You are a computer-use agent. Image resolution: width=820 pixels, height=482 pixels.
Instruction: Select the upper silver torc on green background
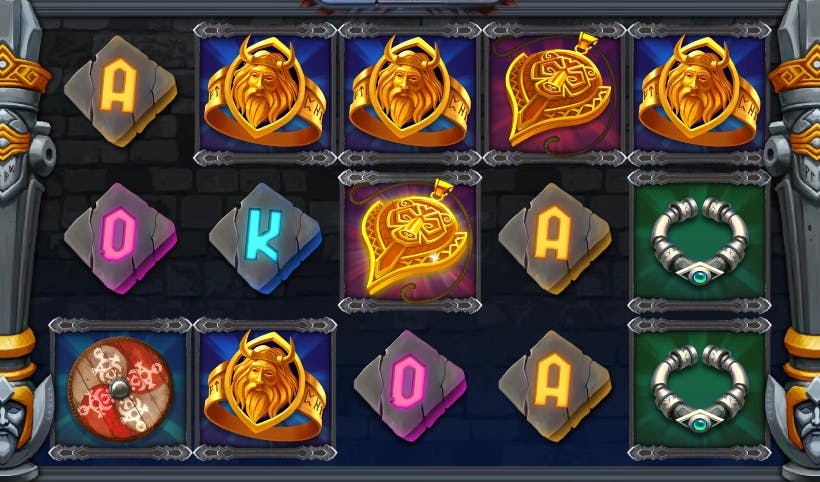[700, 242]
